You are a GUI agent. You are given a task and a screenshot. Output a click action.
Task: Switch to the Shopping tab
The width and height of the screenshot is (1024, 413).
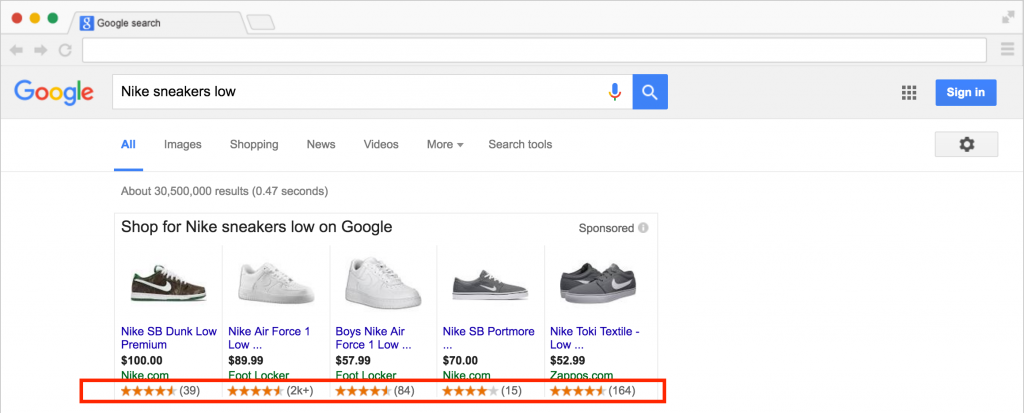click(x=254, y=144)
